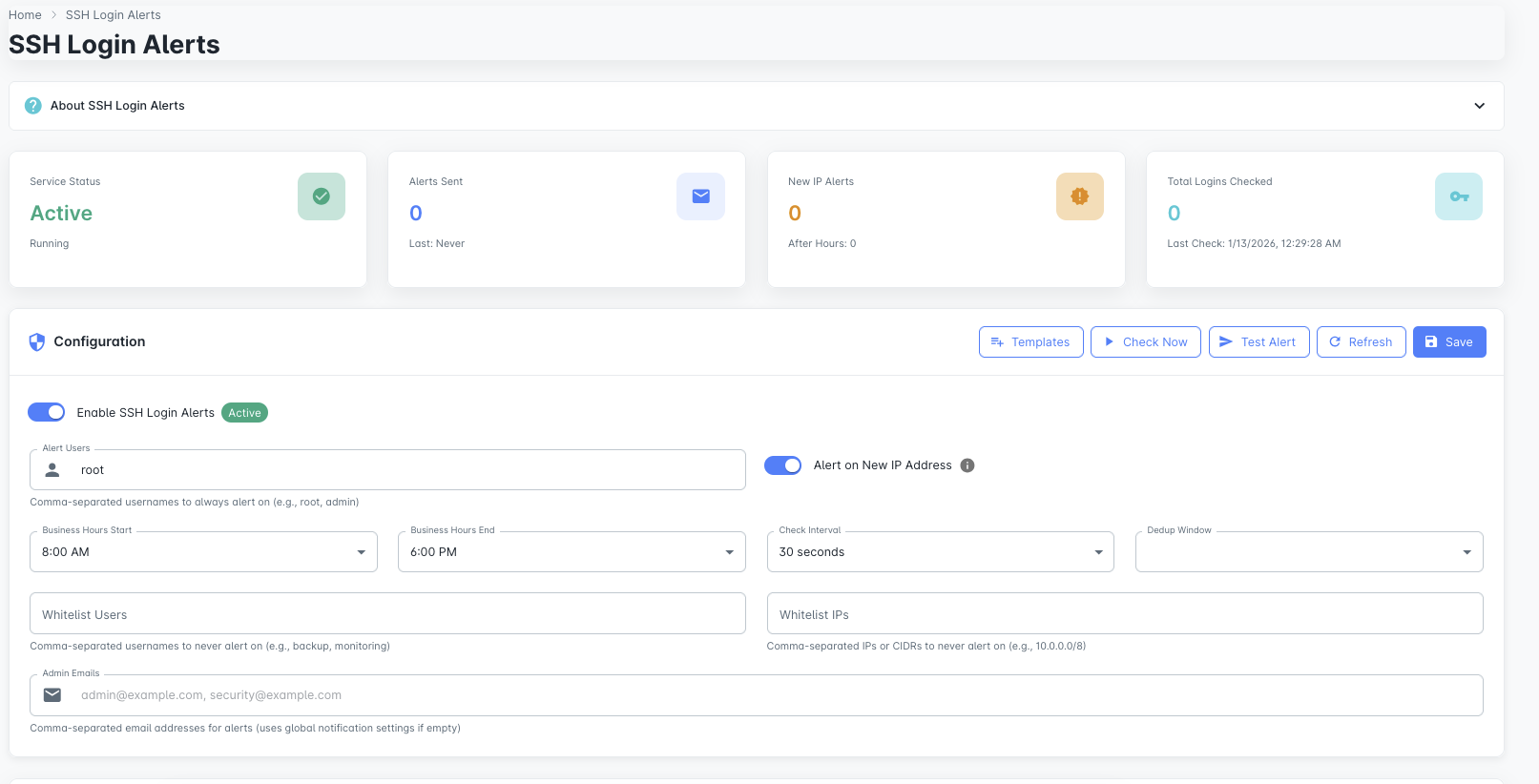Viewport: 1539px width, 784px height.
Task: Click the envelope Alerts Sent icon
Action: (700, 196)
